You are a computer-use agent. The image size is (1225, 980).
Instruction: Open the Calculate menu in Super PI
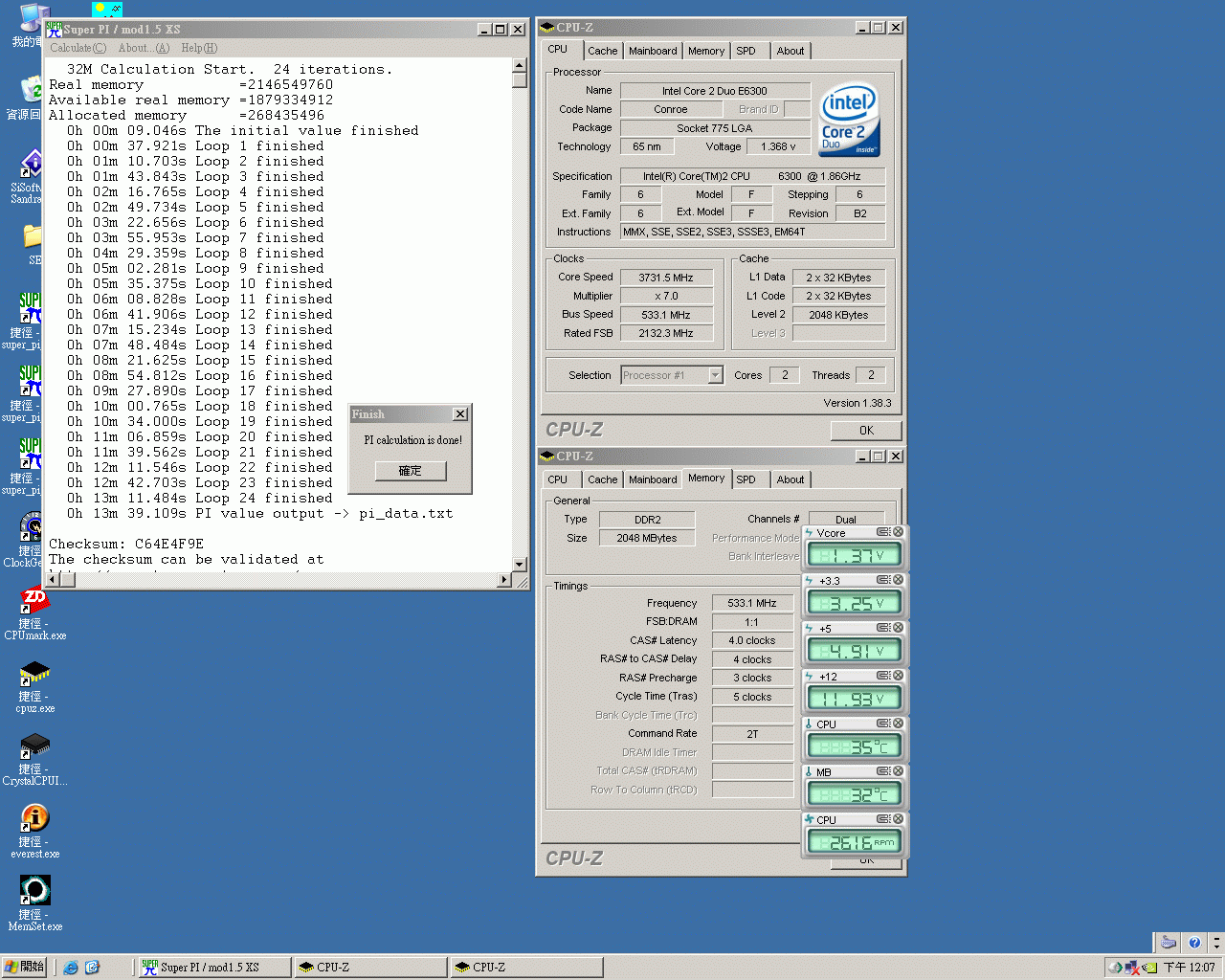[x=78, y=48]
